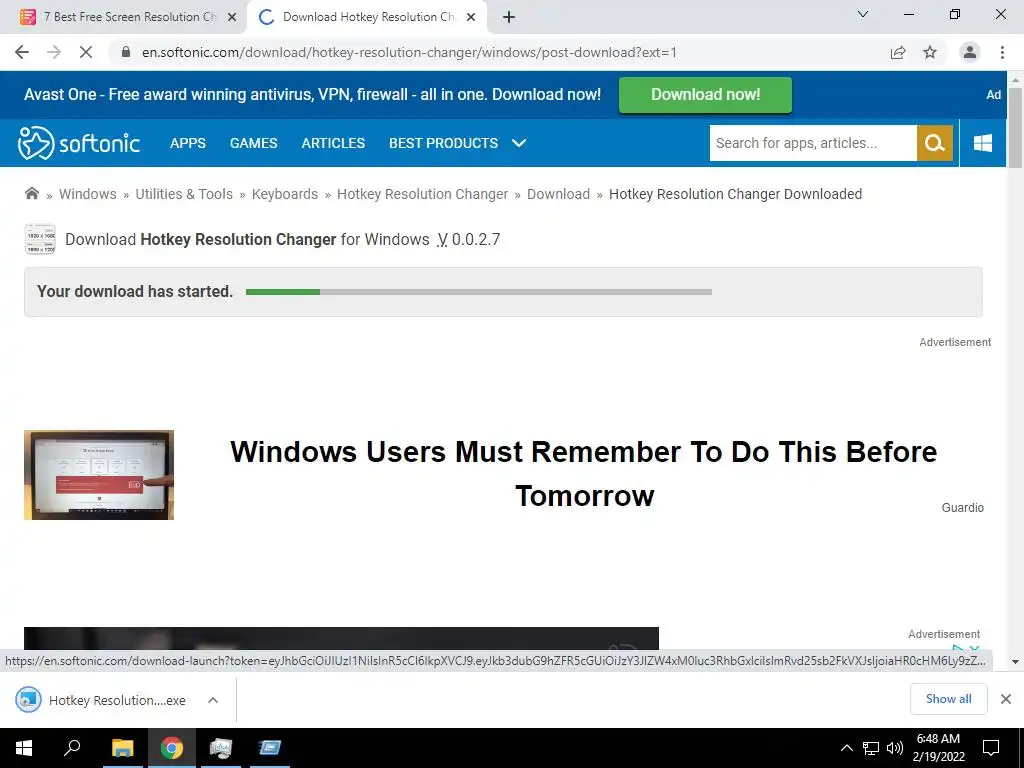Click the Softonic logo

click(79, 143)
